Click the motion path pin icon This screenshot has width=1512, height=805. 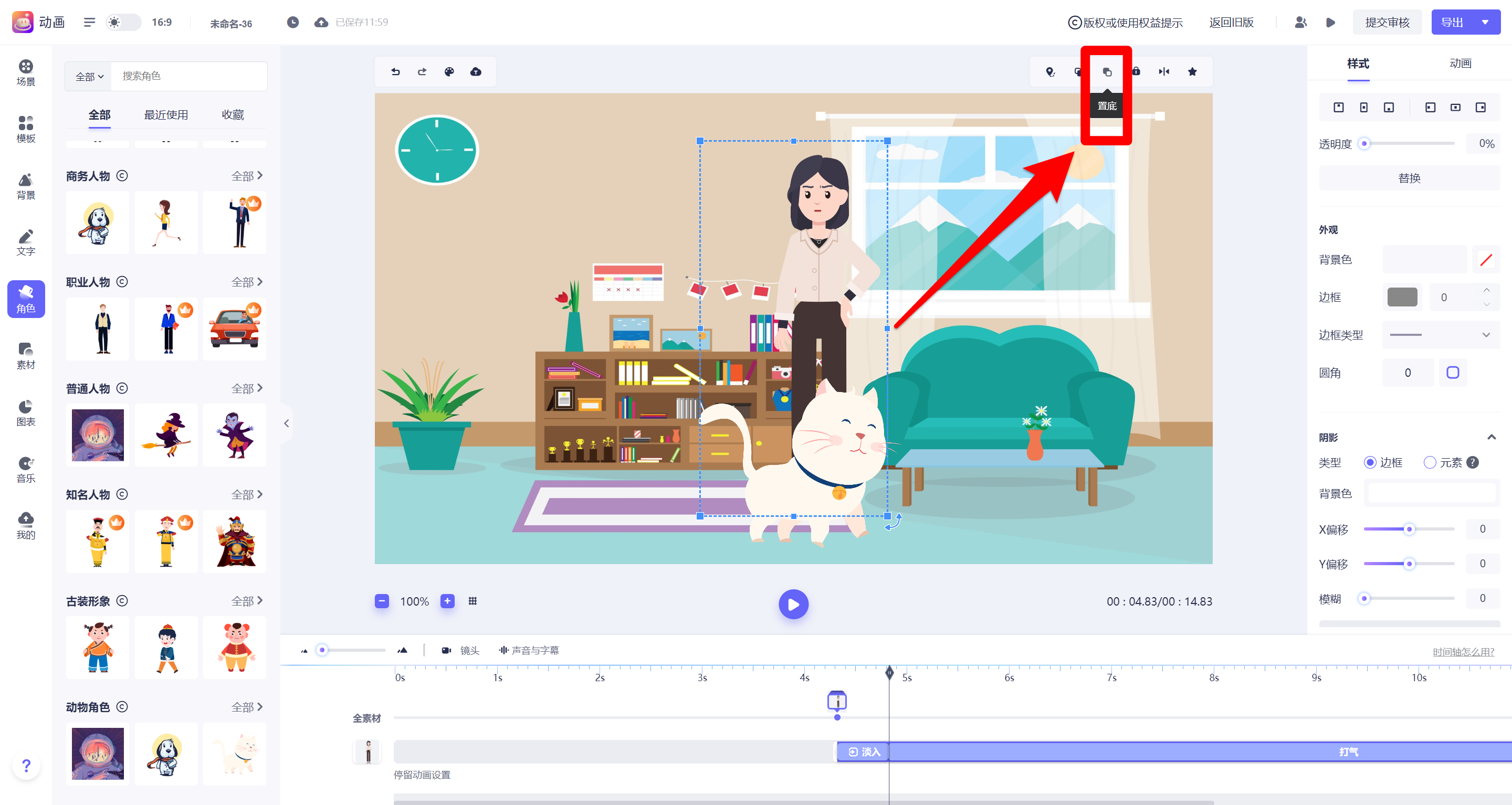click(x=1051, y=71)
